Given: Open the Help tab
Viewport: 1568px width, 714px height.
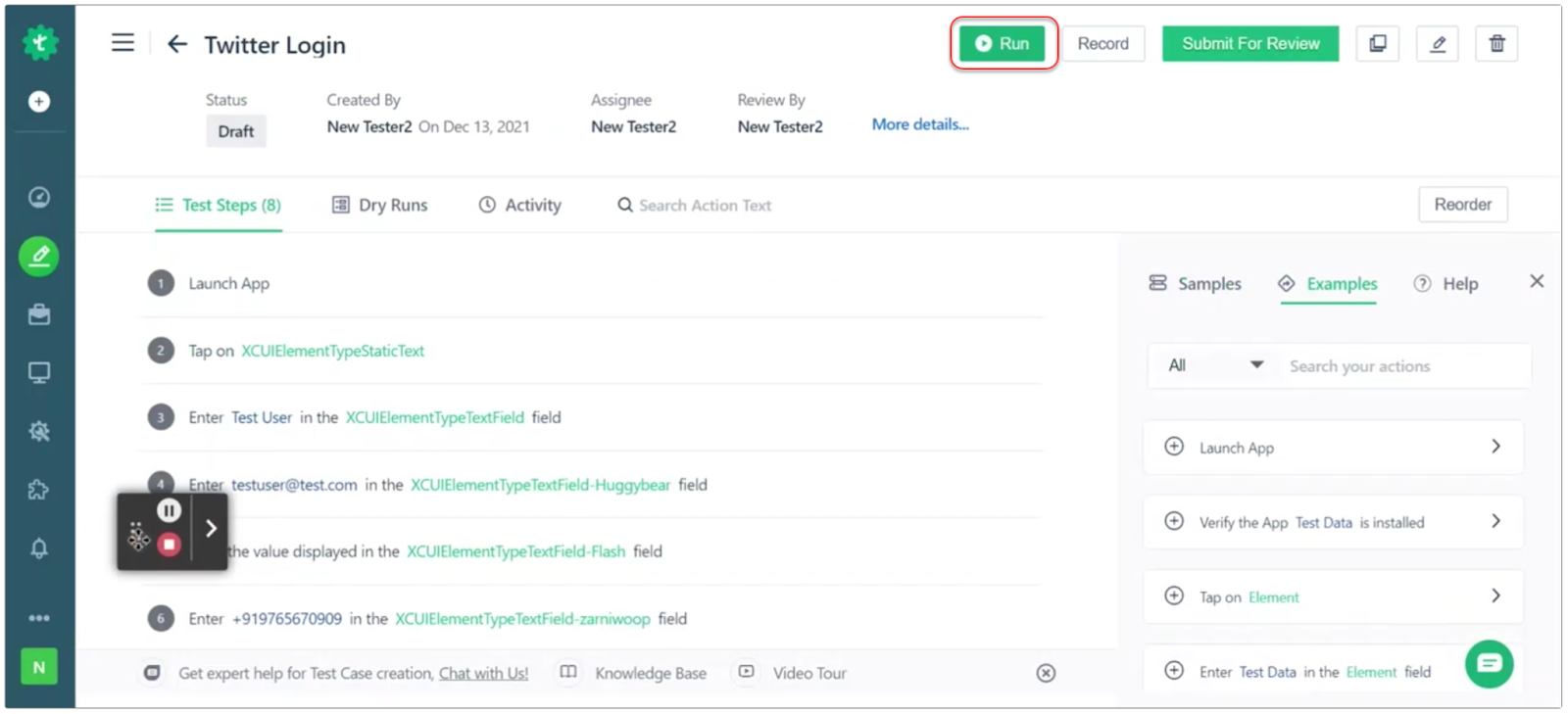Looking at the screenshot, I should [x=1445, y=283].
